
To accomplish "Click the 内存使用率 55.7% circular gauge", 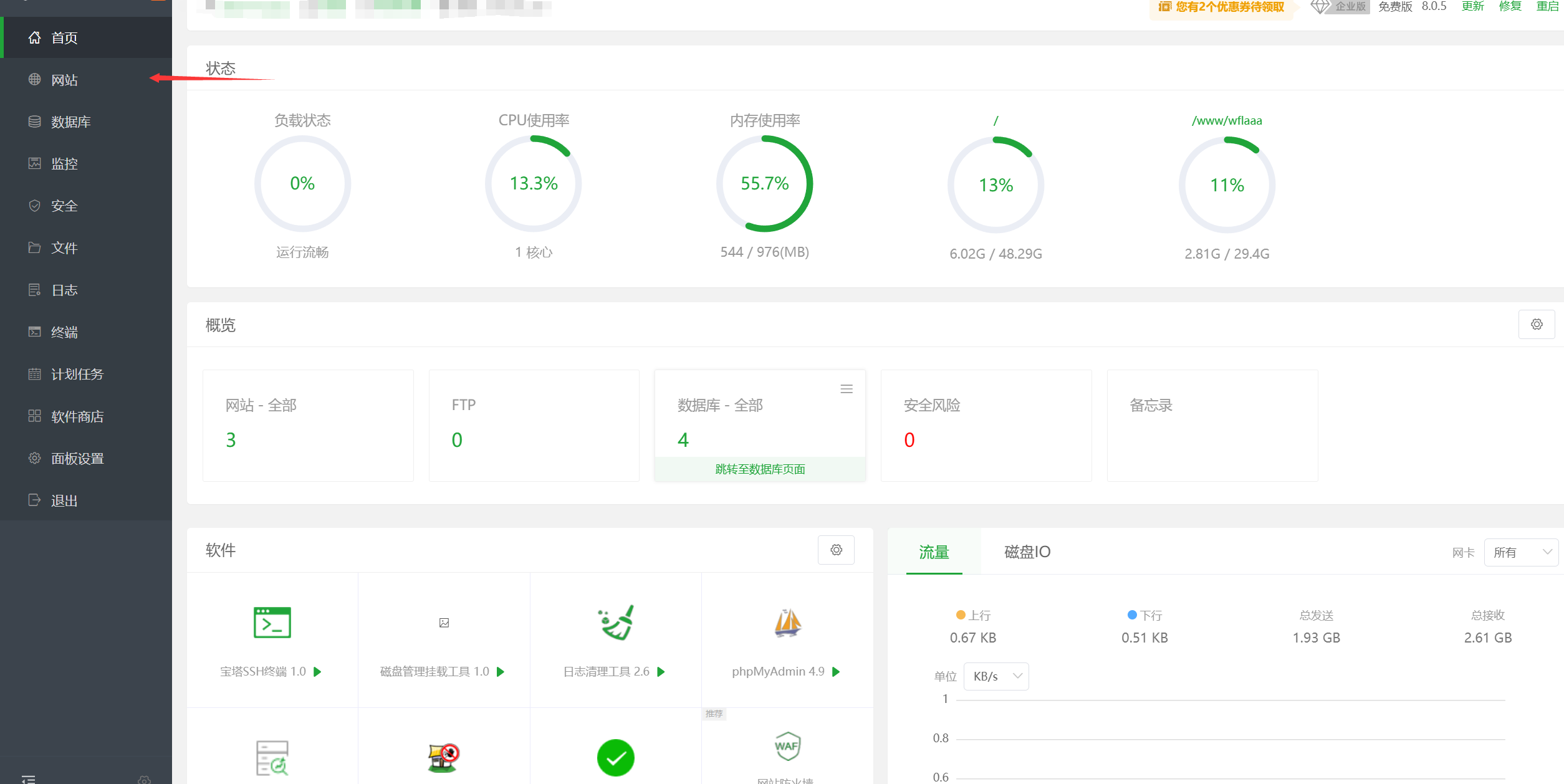I will (x=764, y=184).
